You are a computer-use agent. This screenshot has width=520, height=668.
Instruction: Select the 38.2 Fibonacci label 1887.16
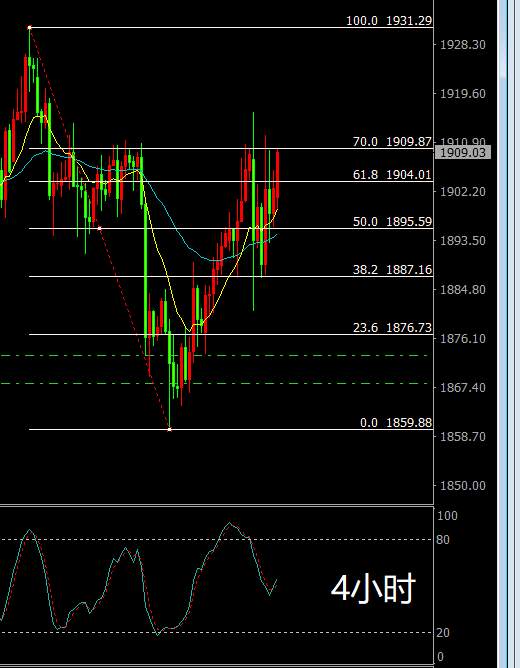coord(392,269)
